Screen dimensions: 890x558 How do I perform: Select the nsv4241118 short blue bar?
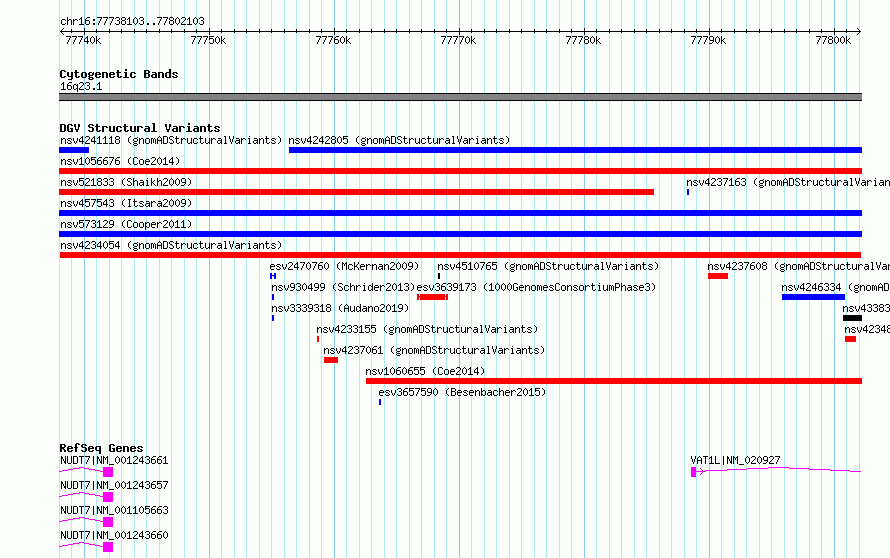[x=74, y=150]
